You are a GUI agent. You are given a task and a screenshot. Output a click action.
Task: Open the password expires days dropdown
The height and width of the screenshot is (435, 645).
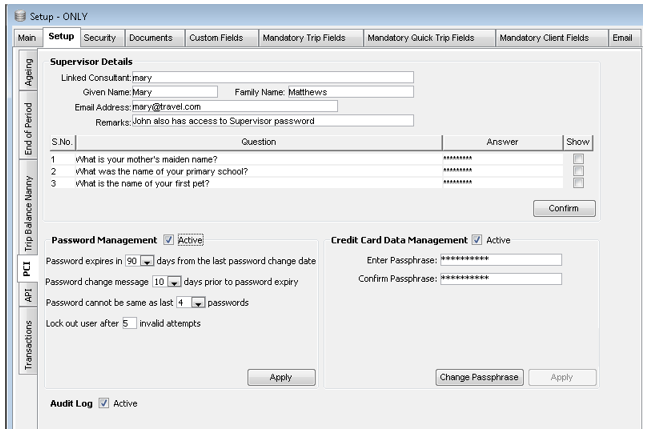(147, 261)
